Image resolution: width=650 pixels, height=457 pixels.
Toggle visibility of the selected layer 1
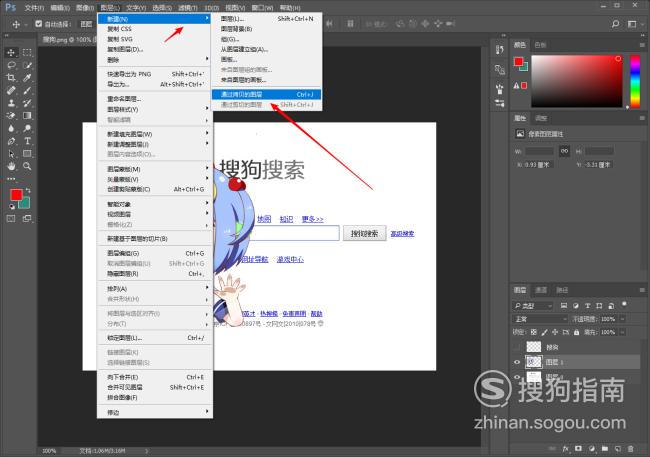click(x=517, y=362)
